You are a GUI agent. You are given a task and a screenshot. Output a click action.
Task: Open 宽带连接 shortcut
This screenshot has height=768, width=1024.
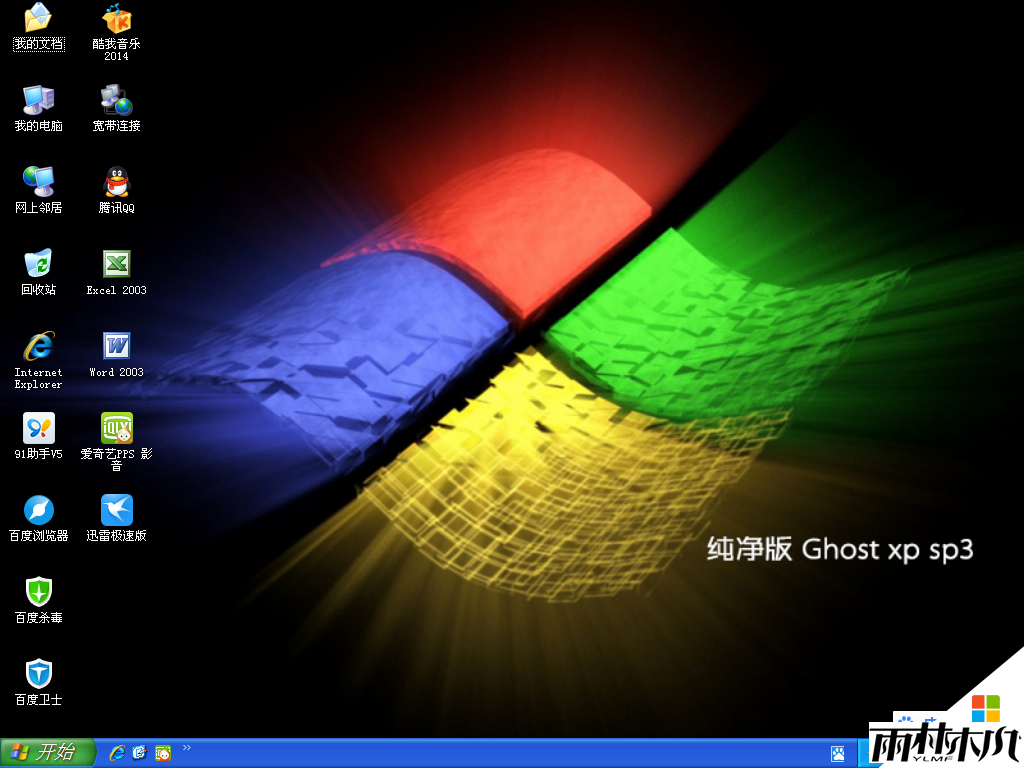117,100
